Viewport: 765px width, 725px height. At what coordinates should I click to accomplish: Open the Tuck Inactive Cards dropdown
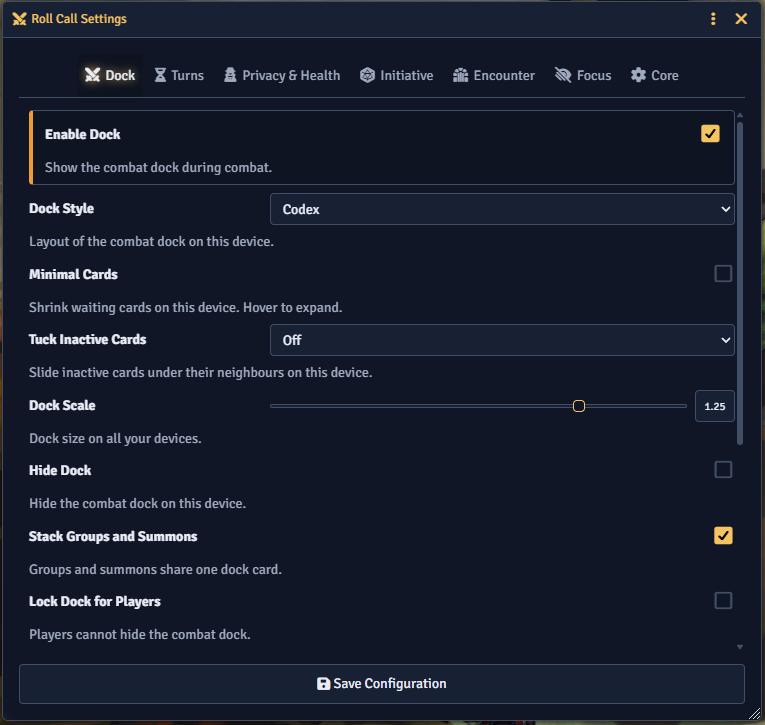(x=502, y=340)
